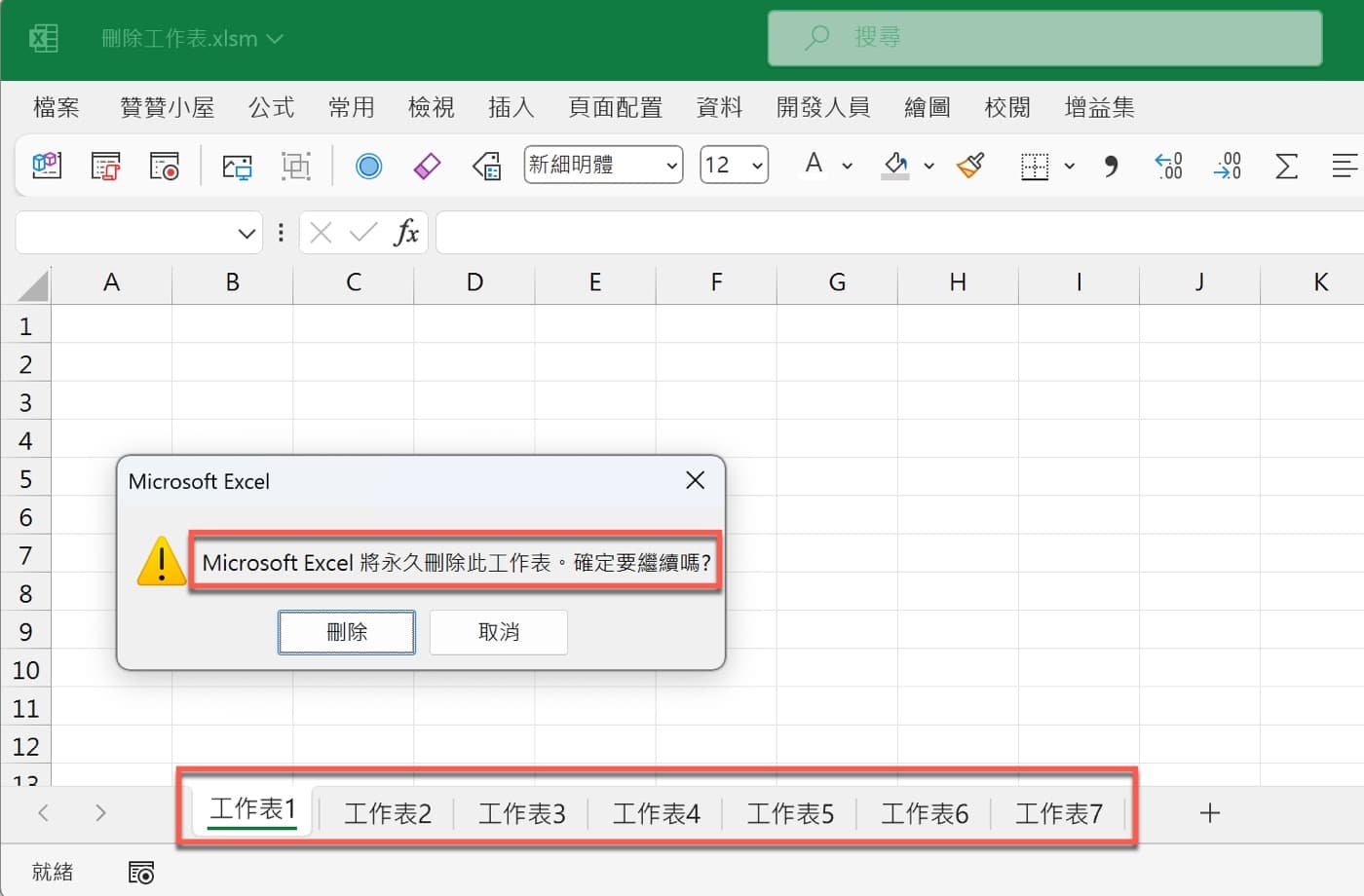Click the Excel app icon in title bar
Viewport: 1364px width, 896px height.
(44, 39)
